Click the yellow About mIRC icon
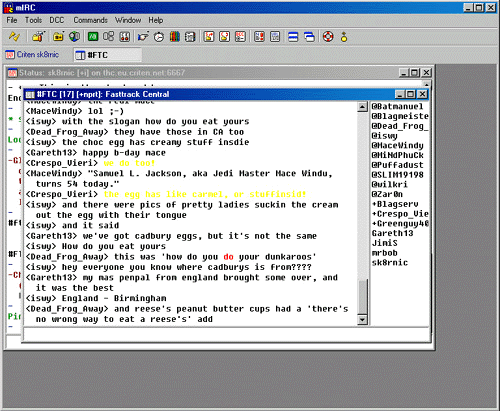 tap(344, 36)
